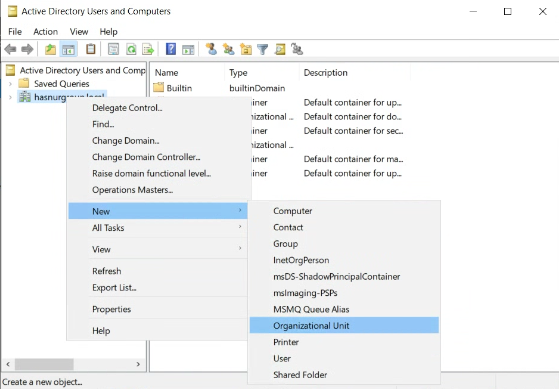The height and width of the screenshot is (389, 559).
Task: Click the Create New Group icon
Action: click(229, 49)
